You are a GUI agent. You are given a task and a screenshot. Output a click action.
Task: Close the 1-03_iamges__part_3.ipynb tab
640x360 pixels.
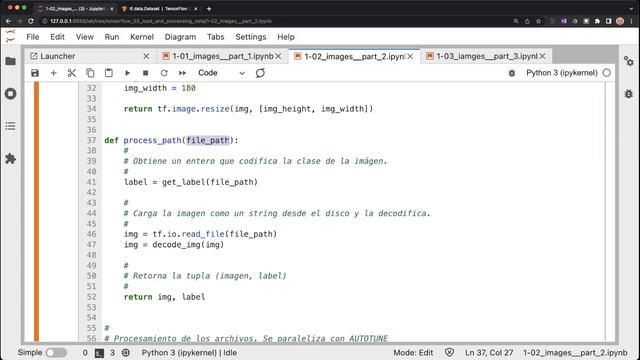tap(542, 56)
